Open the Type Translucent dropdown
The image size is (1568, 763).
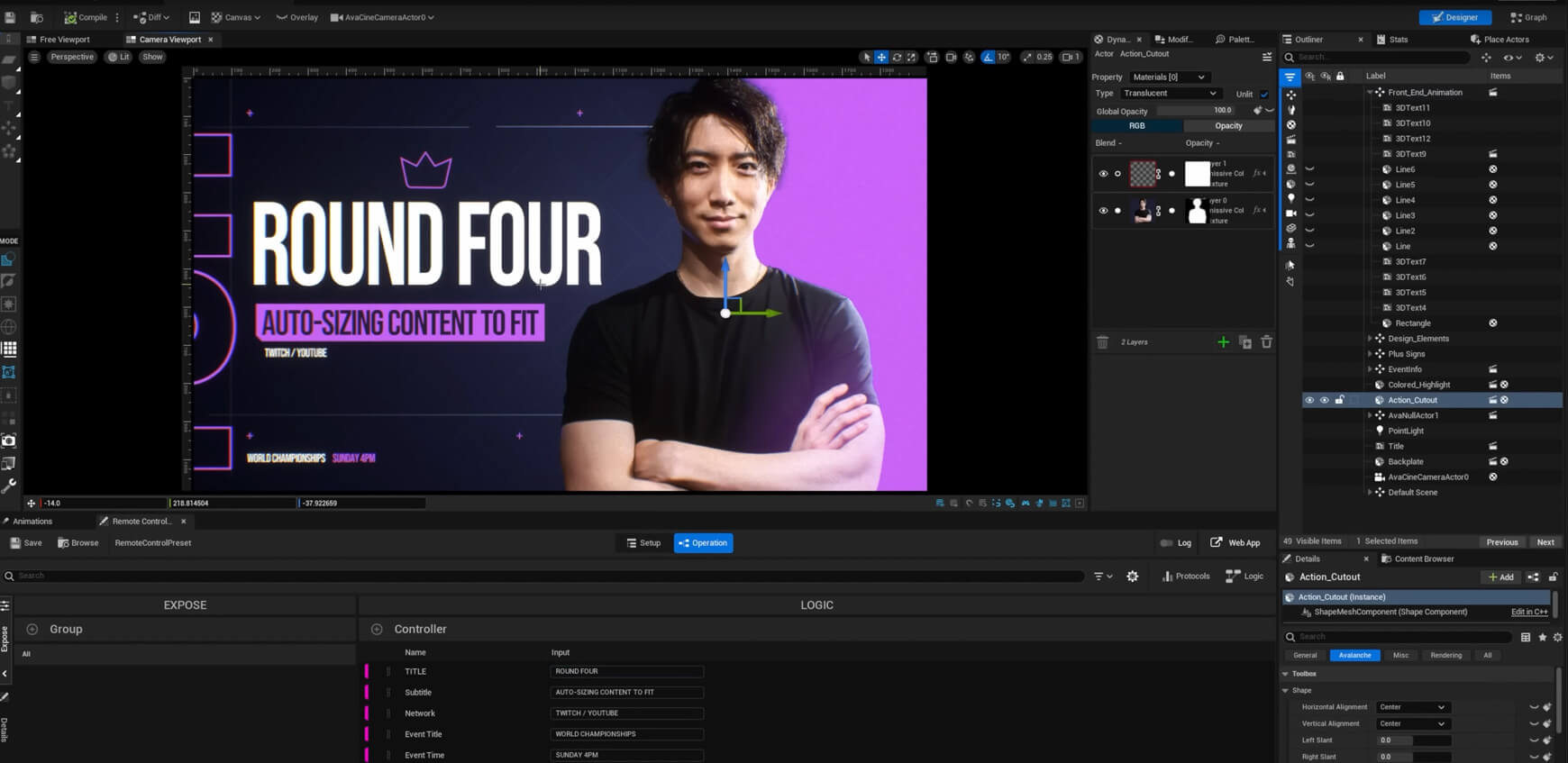pos(1170,94)
